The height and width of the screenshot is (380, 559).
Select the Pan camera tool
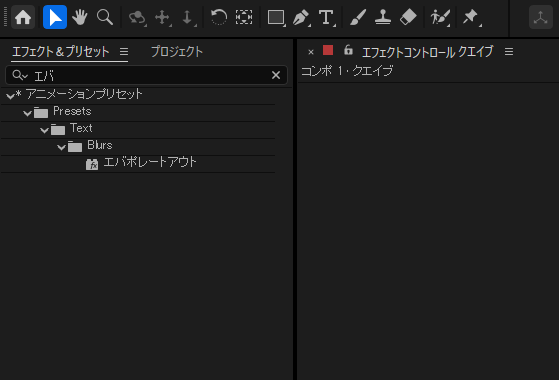point(163,17)
